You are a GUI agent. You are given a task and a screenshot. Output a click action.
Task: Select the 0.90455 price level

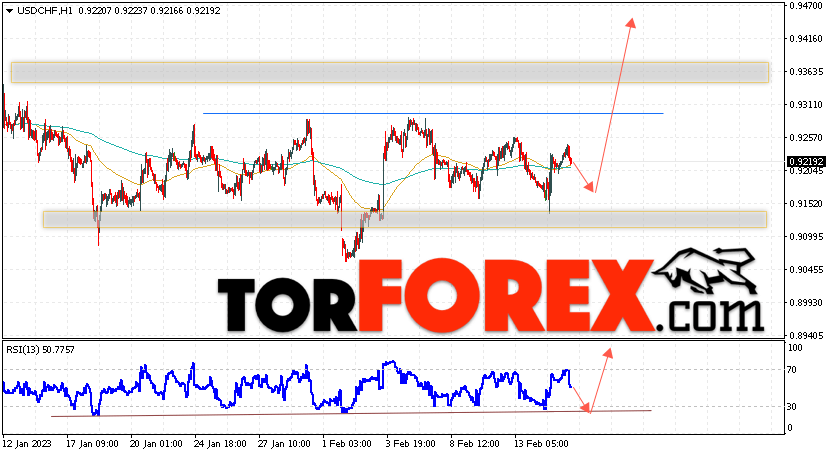click(806, 270)
